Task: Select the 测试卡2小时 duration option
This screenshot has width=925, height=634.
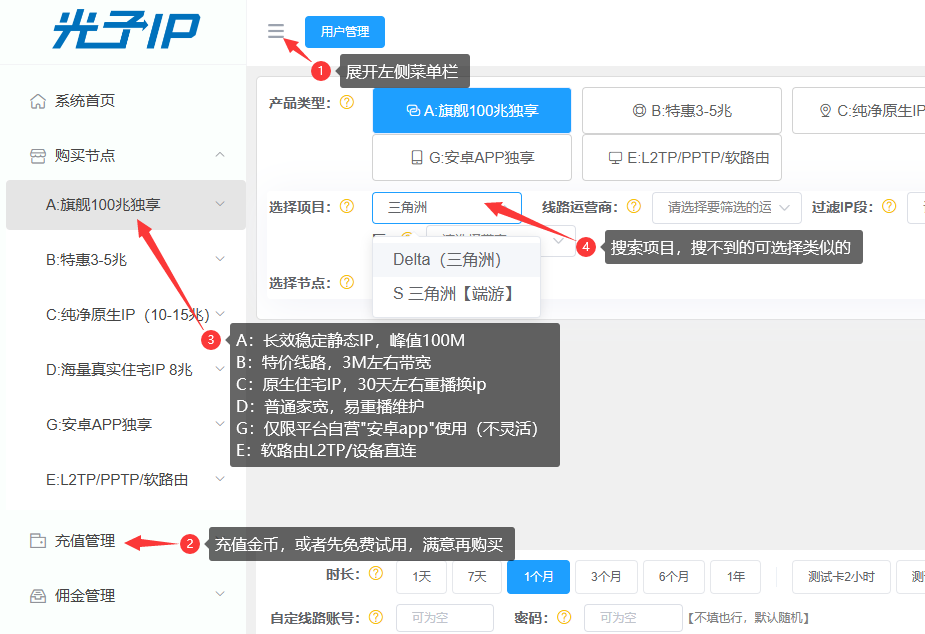Action: click(839, 576)
